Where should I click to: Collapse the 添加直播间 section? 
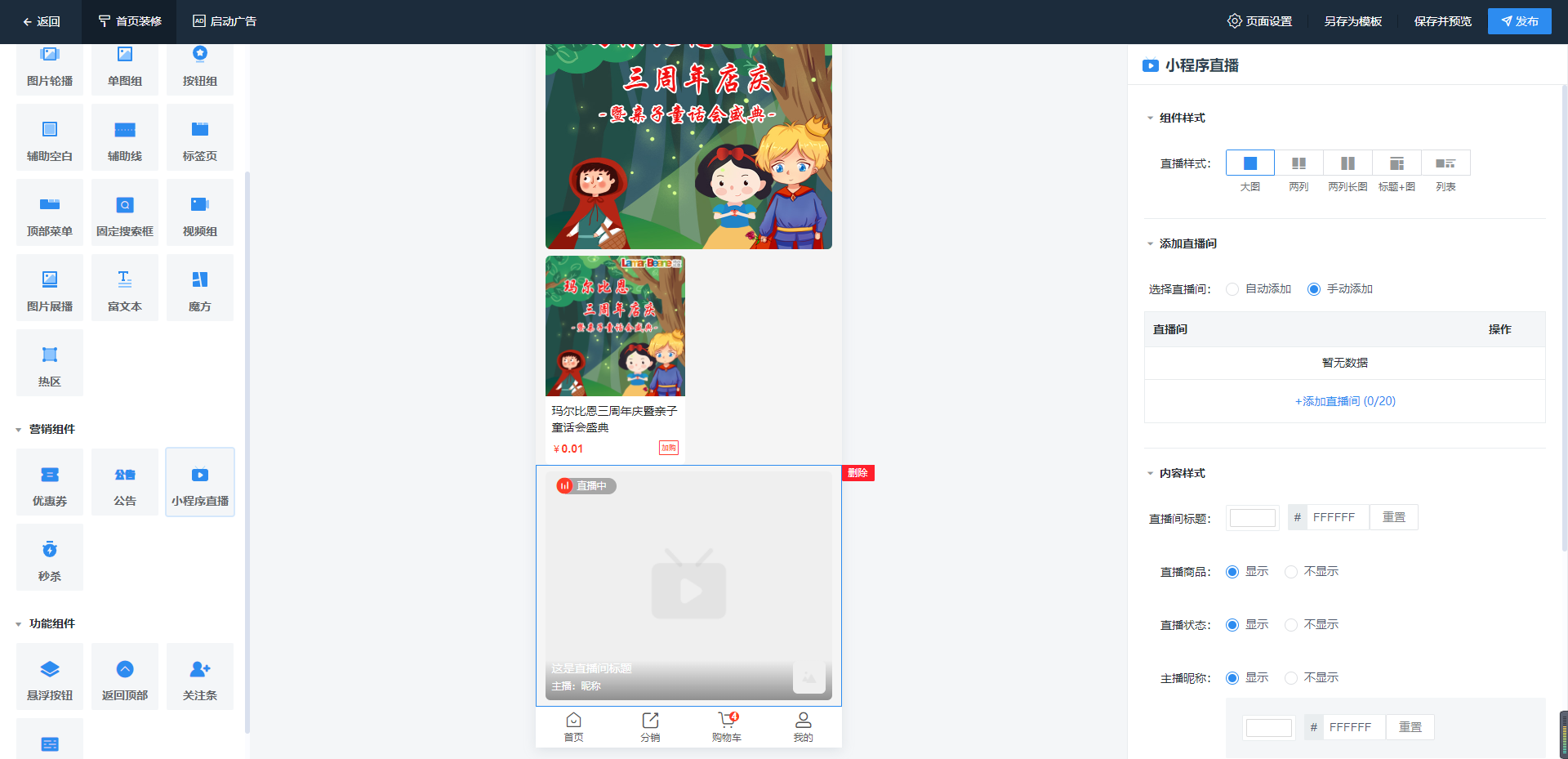[x=1182, y=244]
